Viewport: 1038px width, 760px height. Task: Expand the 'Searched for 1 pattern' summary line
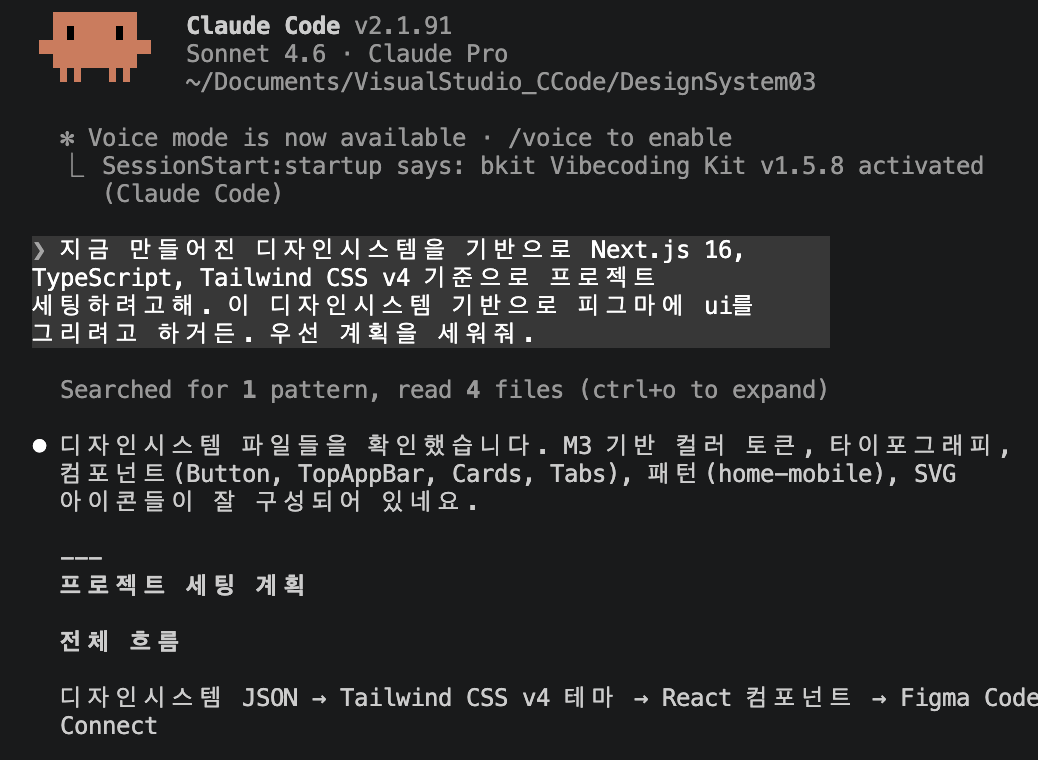tap(444, 390)
